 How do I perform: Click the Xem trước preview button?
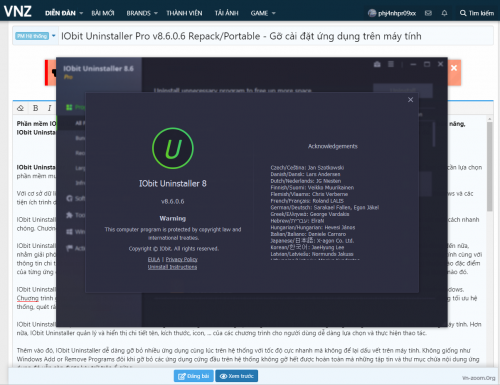point(237,376)
